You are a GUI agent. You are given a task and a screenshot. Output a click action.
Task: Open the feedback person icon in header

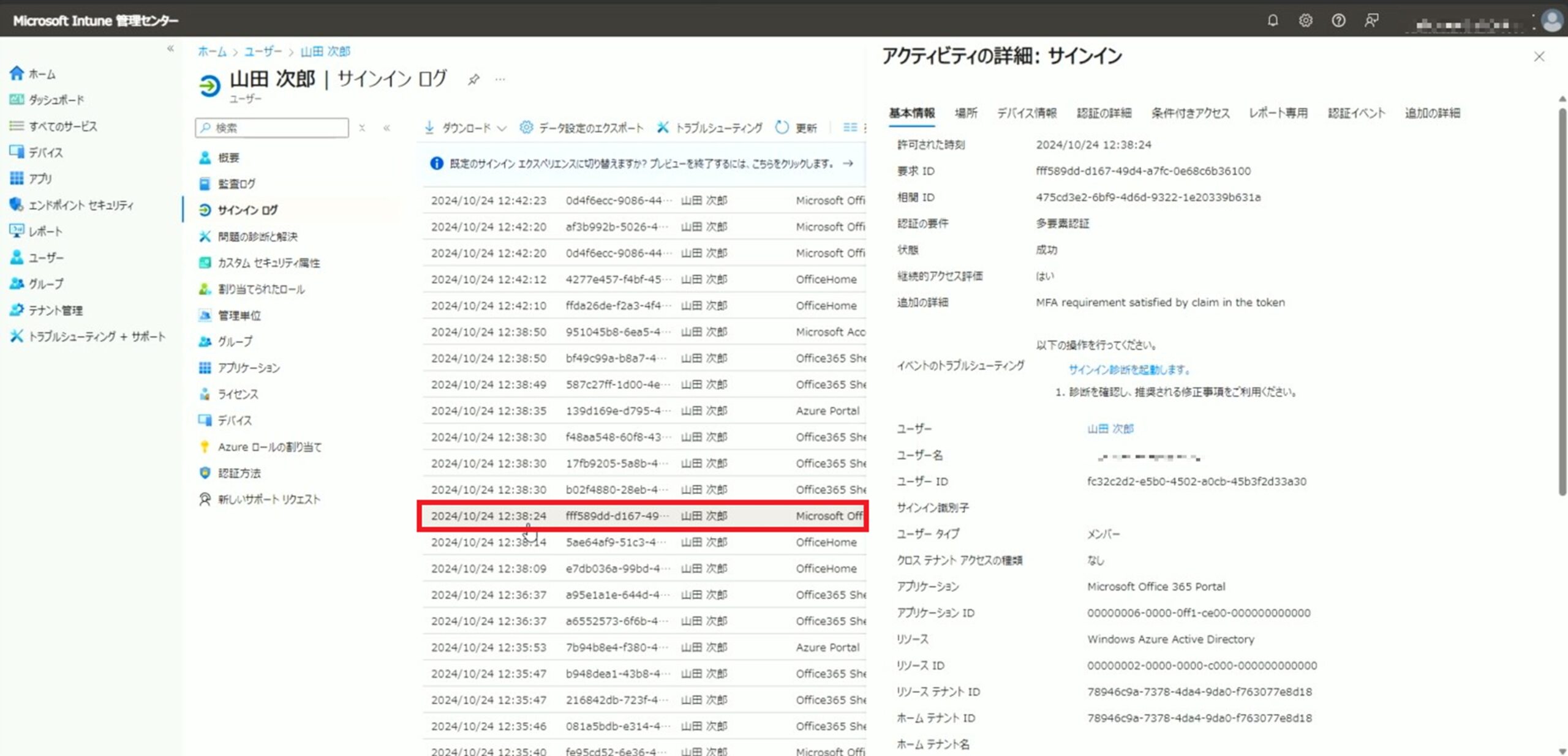(1371, 20)
